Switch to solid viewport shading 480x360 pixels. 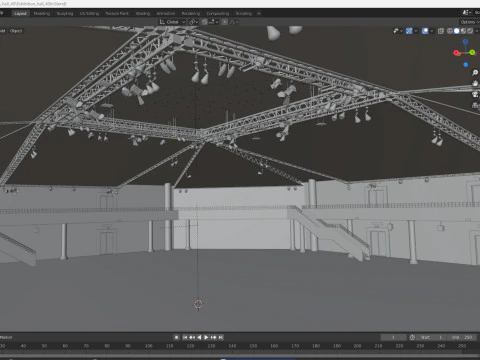tap(457, 31)
